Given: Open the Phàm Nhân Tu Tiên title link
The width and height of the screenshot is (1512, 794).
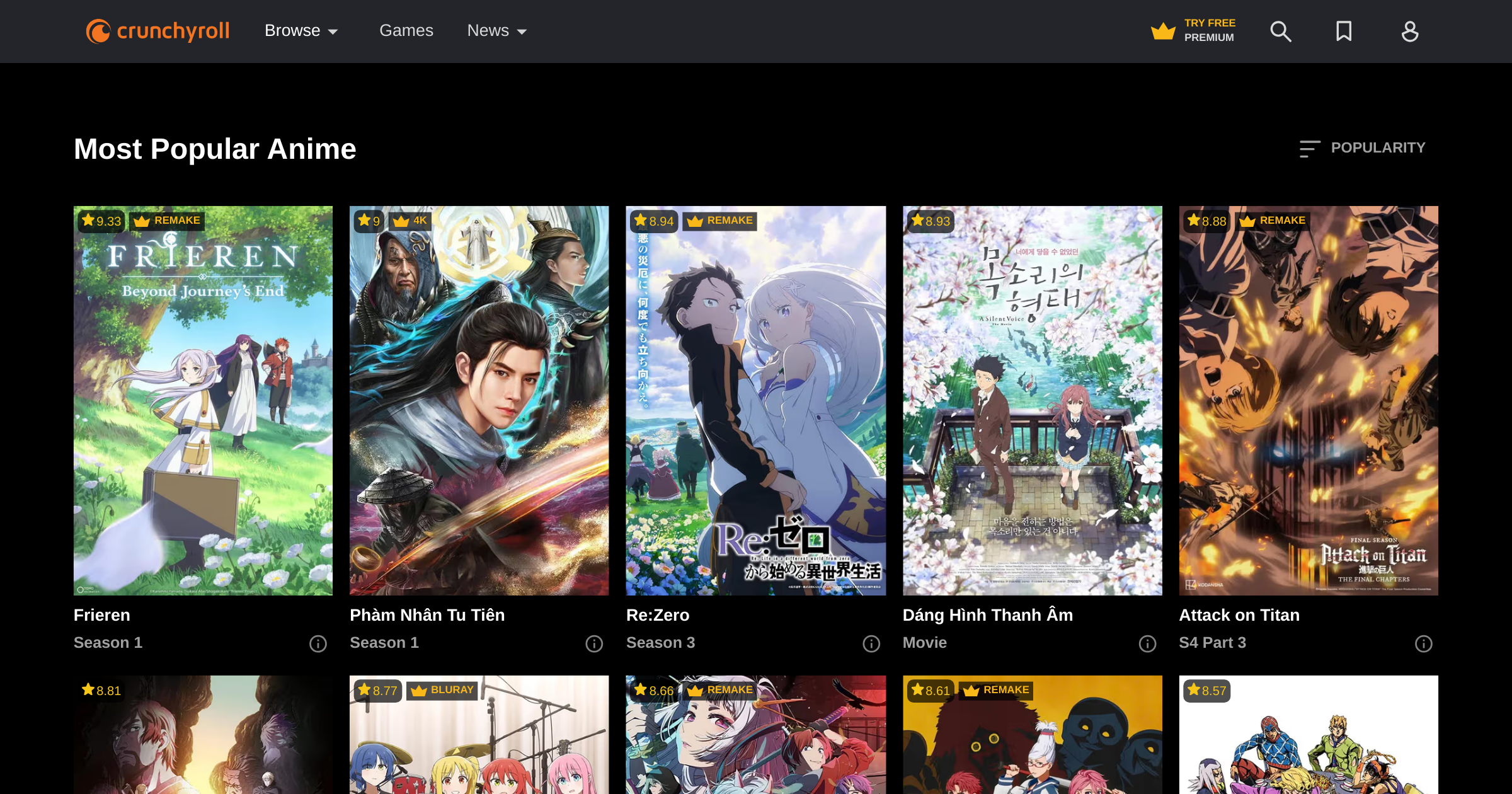Looking at the screenshot, I should coord(427,615).
